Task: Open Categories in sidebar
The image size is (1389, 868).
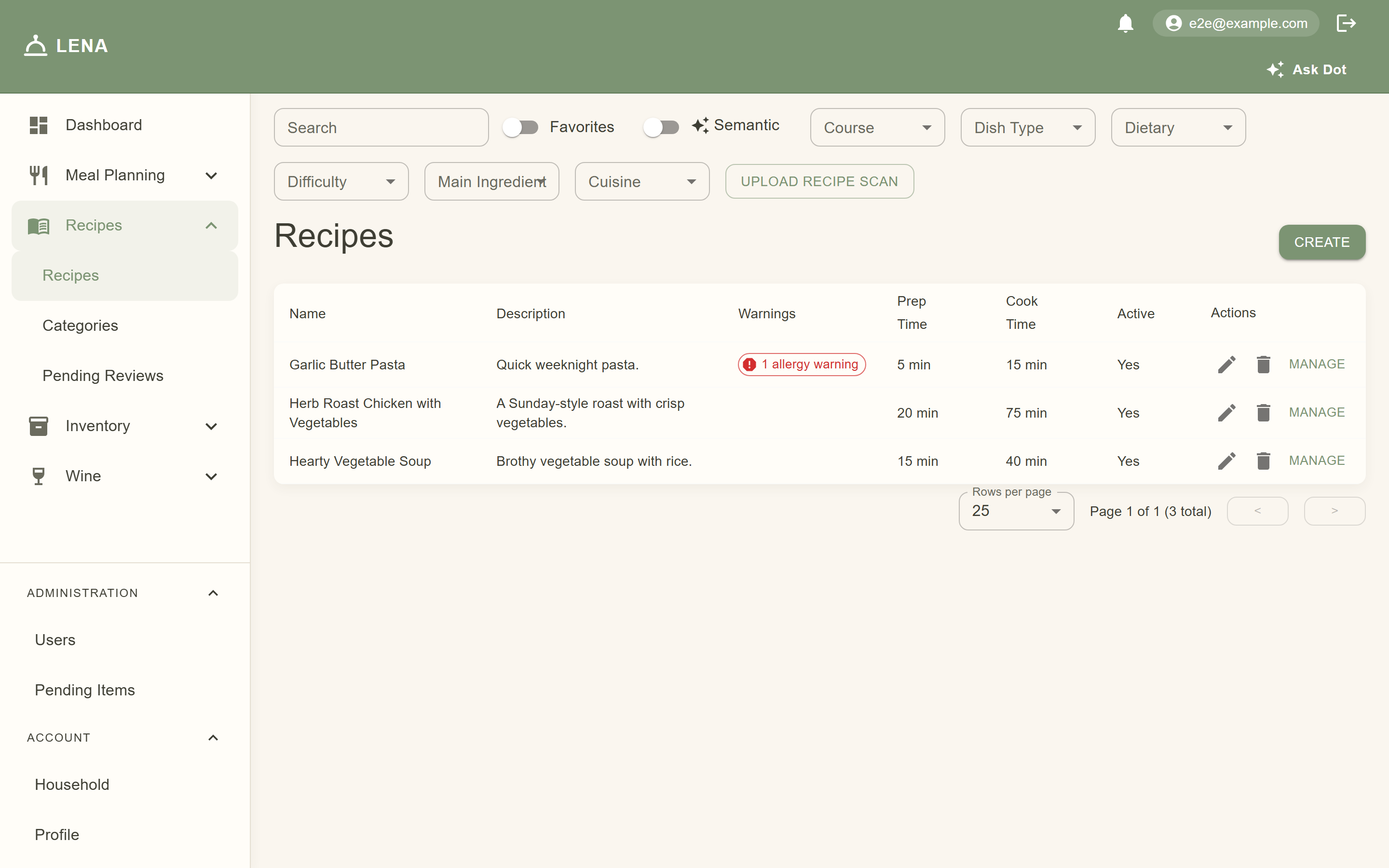Action: (124, 325)
